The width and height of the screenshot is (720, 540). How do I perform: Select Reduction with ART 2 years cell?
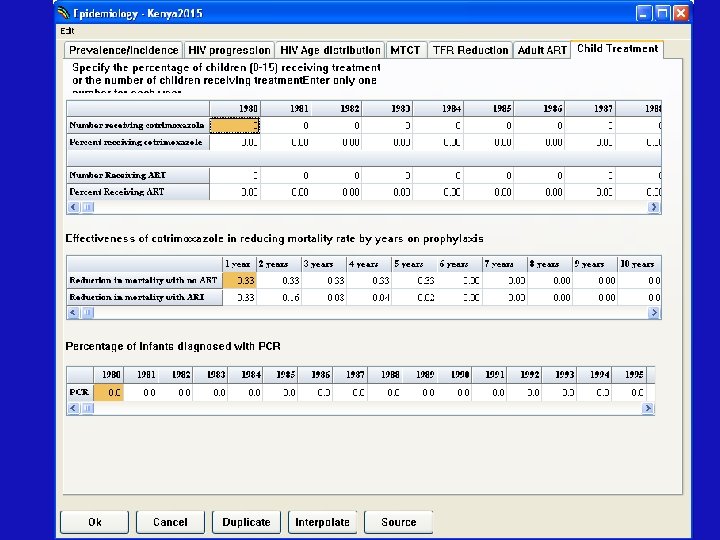coord(279,297)
